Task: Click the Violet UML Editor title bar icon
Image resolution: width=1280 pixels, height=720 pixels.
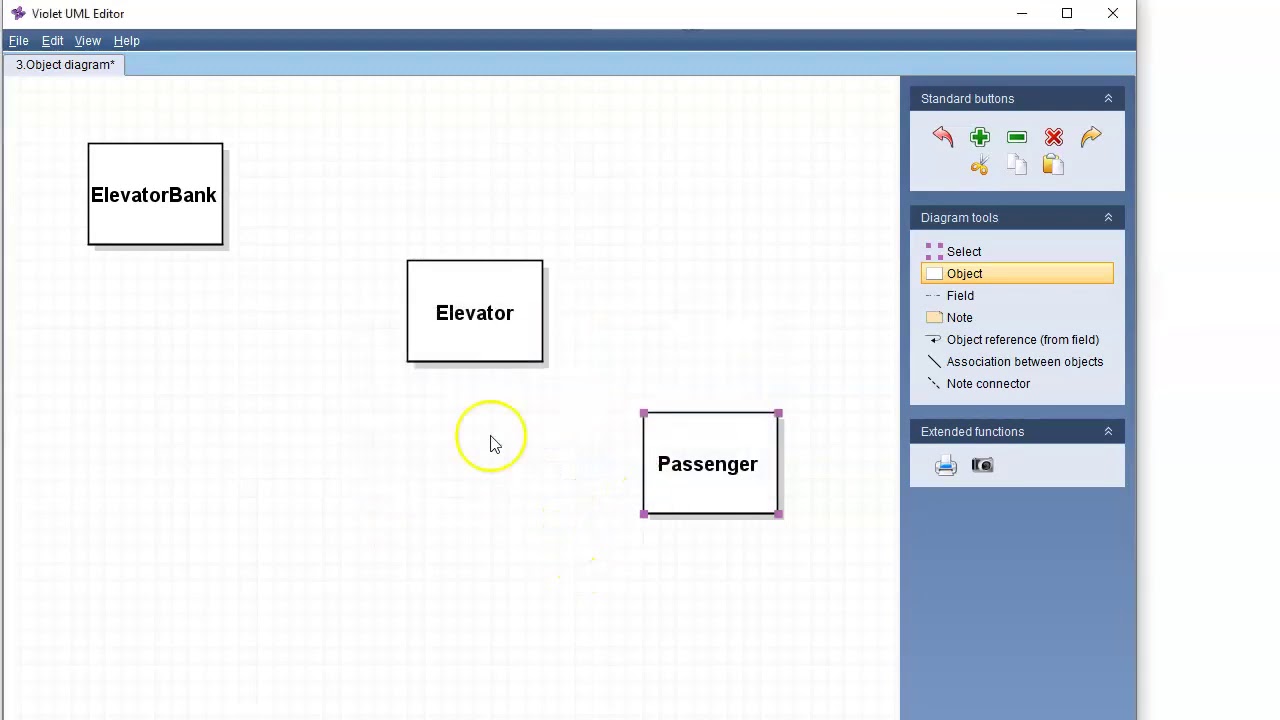Action: [18, 13]
